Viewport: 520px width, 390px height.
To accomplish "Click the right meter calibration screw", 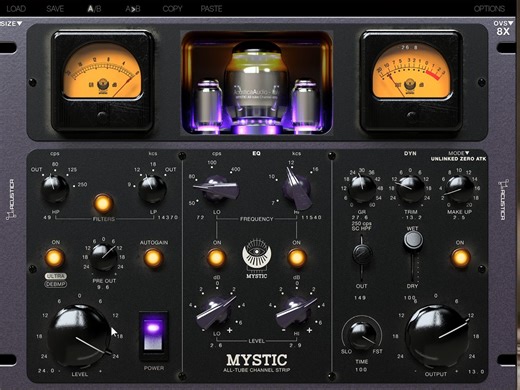I will point(411,115).
